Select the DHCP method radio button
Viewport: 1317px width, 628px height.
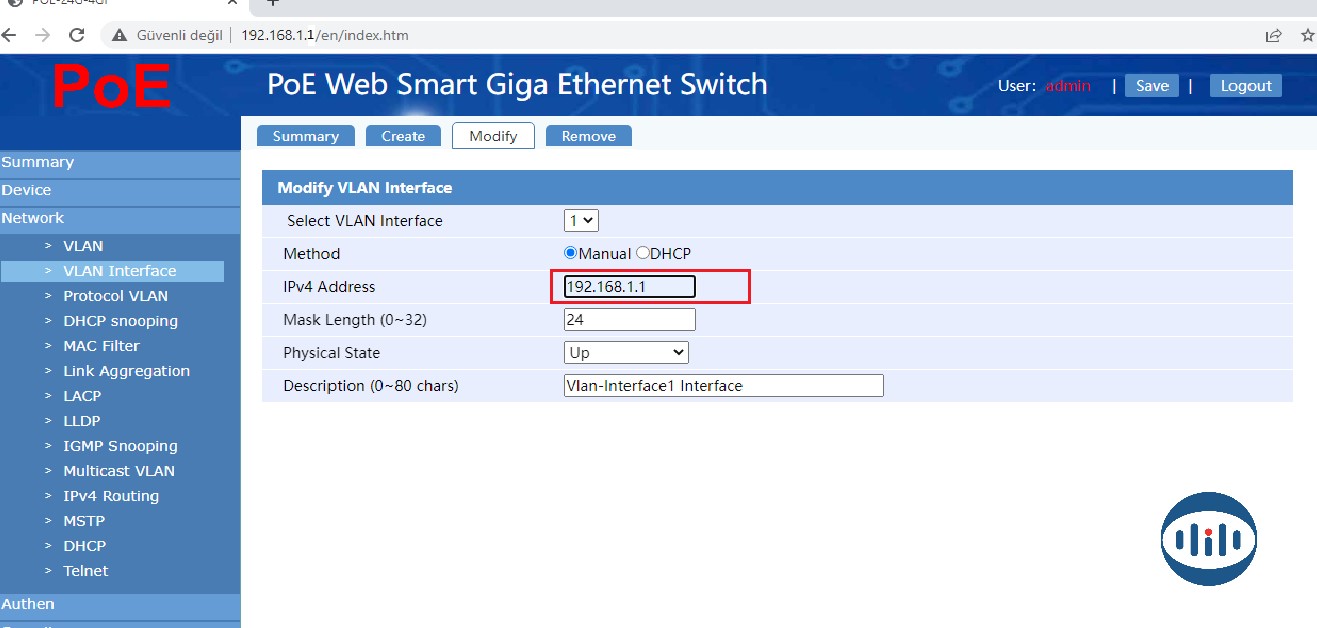(x=643, y=253)
